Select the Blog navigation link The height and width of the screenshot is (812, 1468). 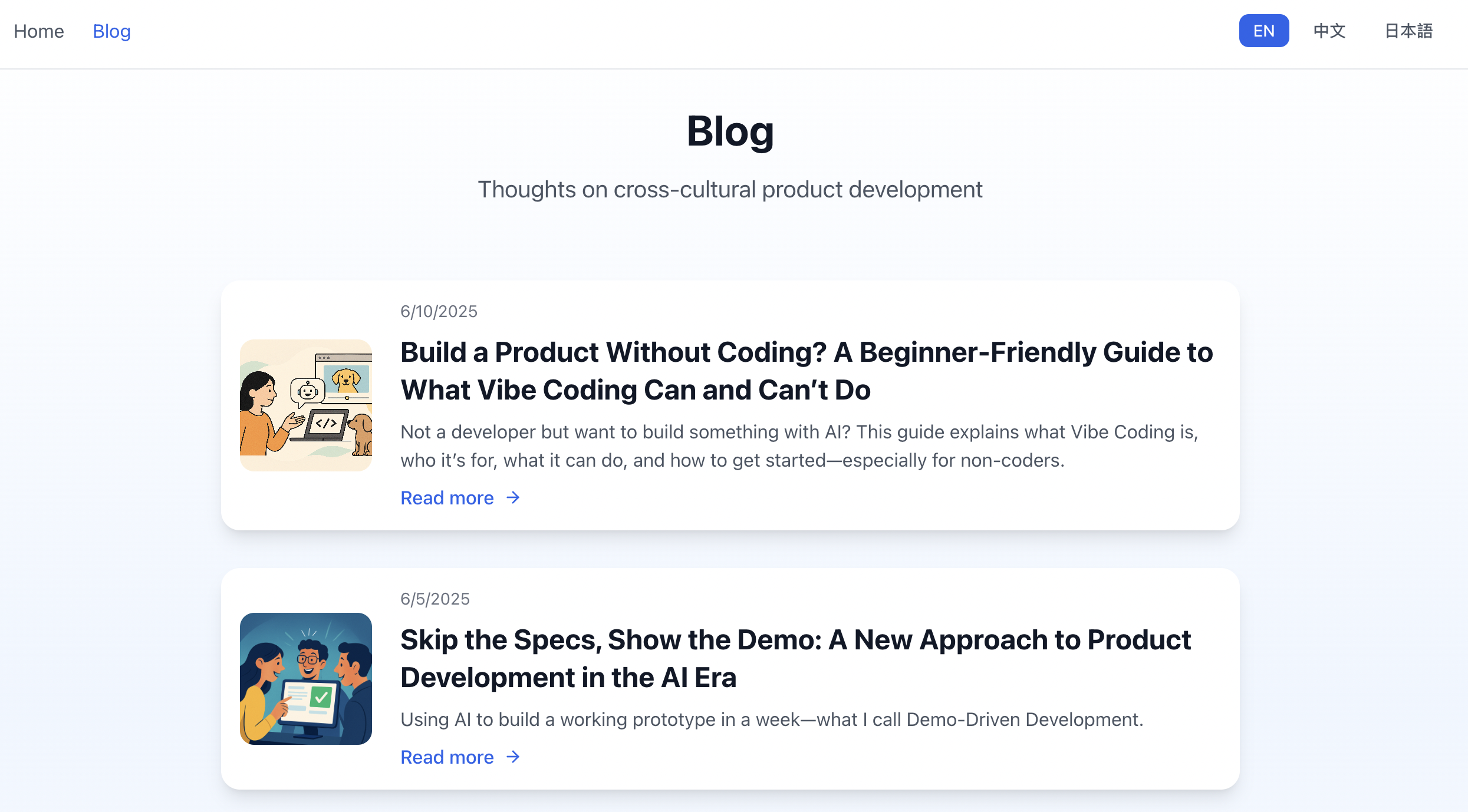[x=111, y=31]
